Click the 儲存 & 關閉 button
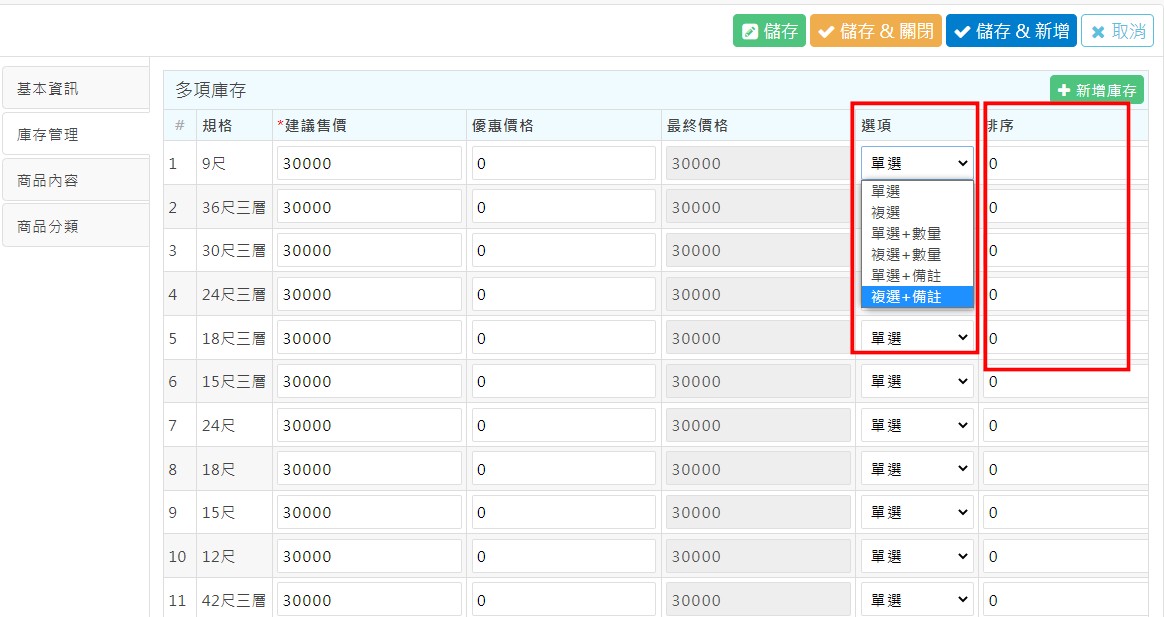The image size is (1164, 617). tap(875, 31)
